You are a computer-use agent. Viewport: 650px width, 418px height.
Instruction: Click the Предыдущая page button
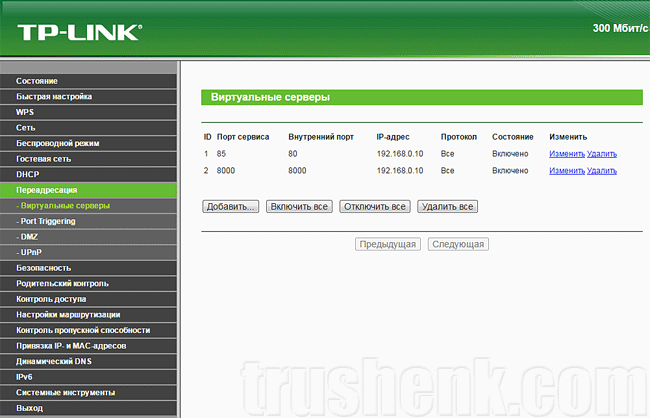coord(388,244)
